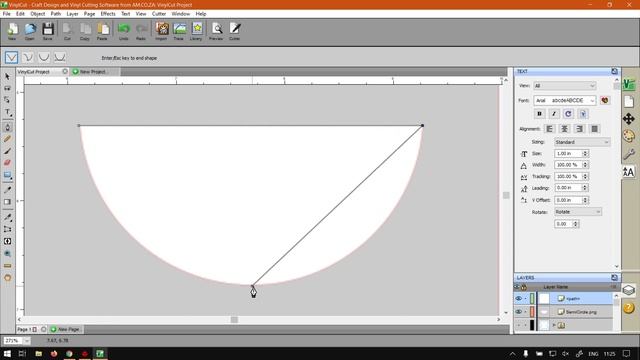This screenshot has height=360, width=640.
Task: Click the Leading value input field
Action: (568, 188)
